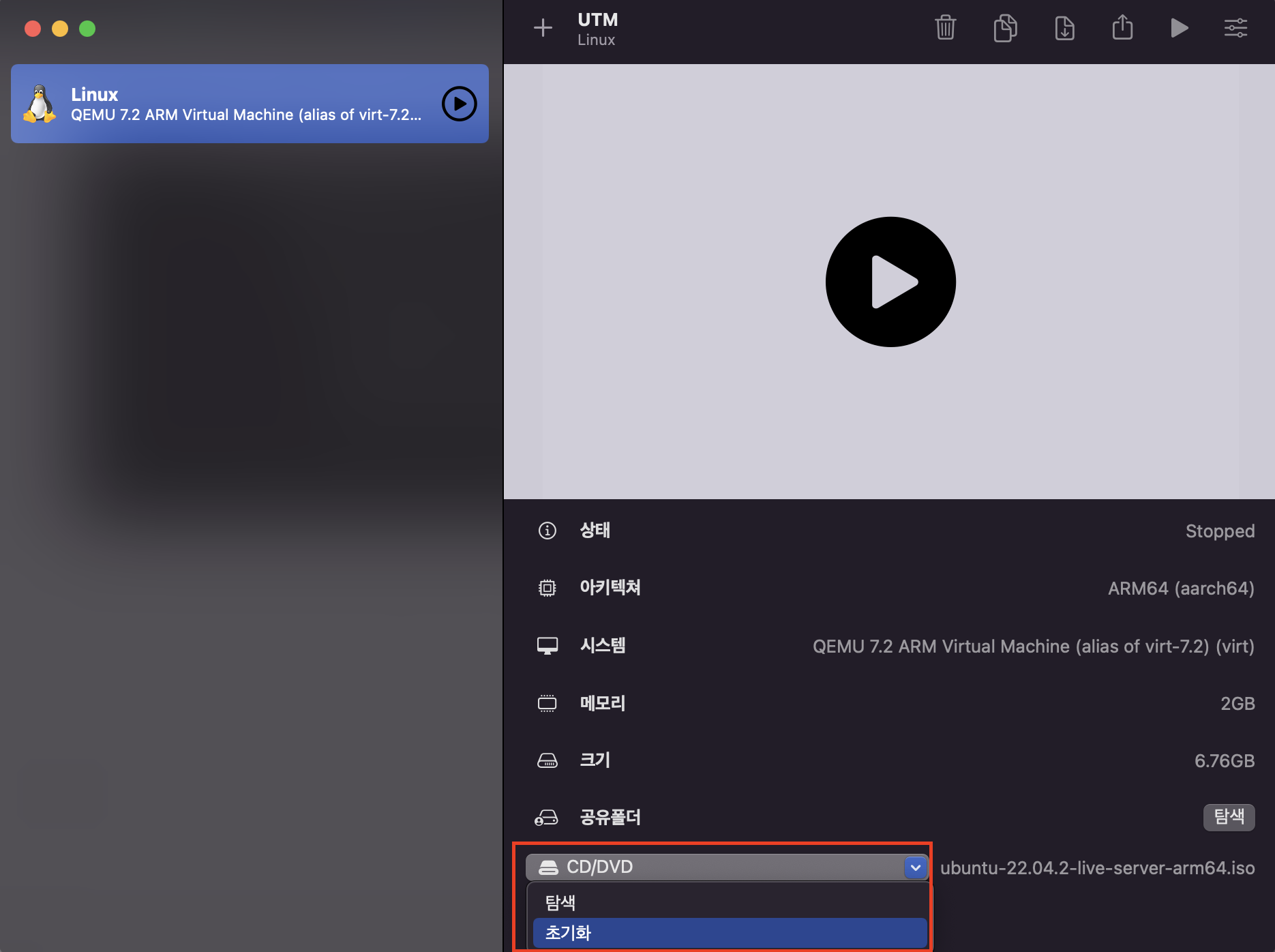Screen dimensions: 1275x952
Task: Run Linux via the sidebar play button
Action: coord(459,104)
